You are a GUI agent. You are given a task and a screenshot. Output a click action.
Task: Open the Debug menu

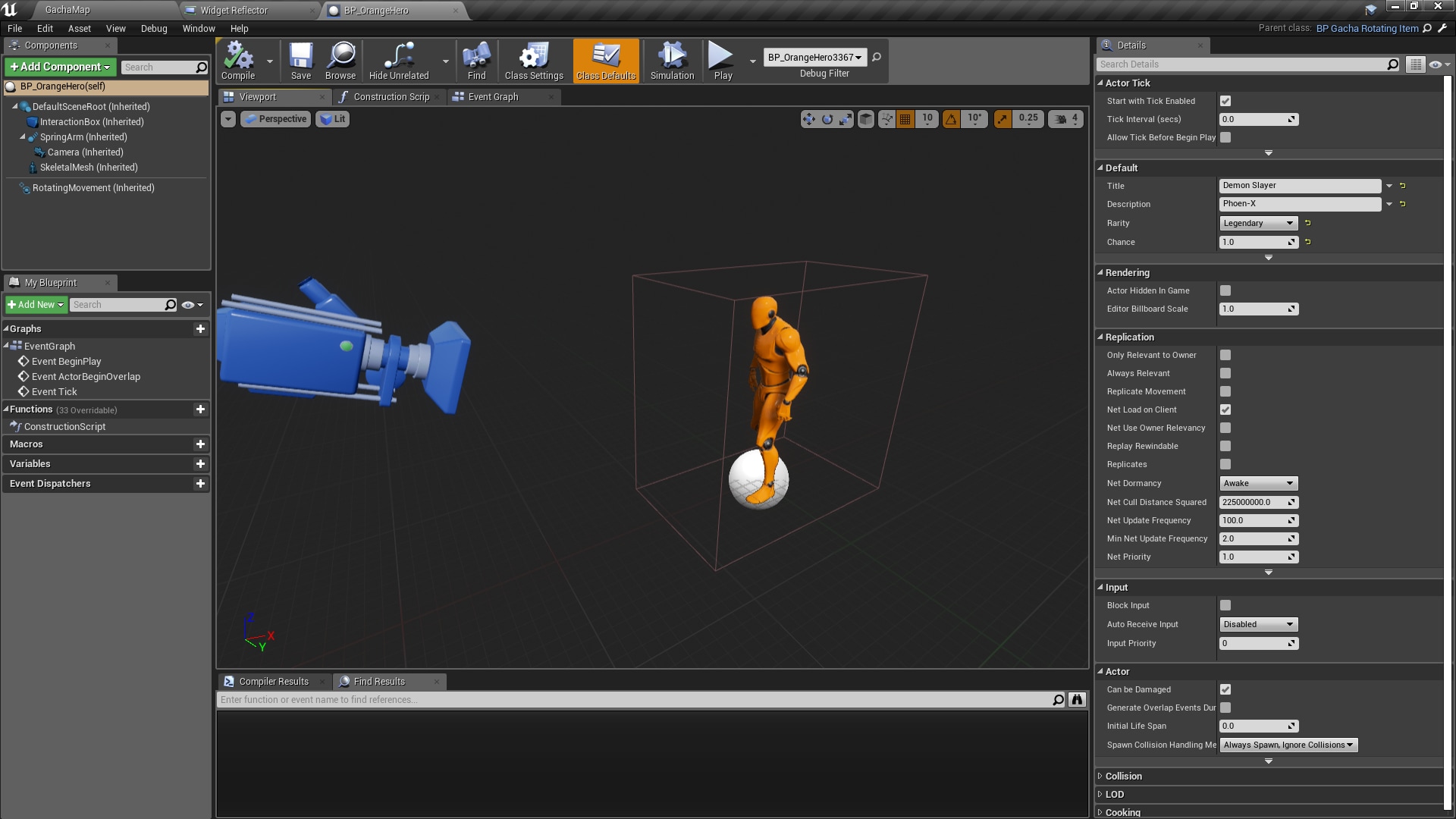tap(154, 28)
